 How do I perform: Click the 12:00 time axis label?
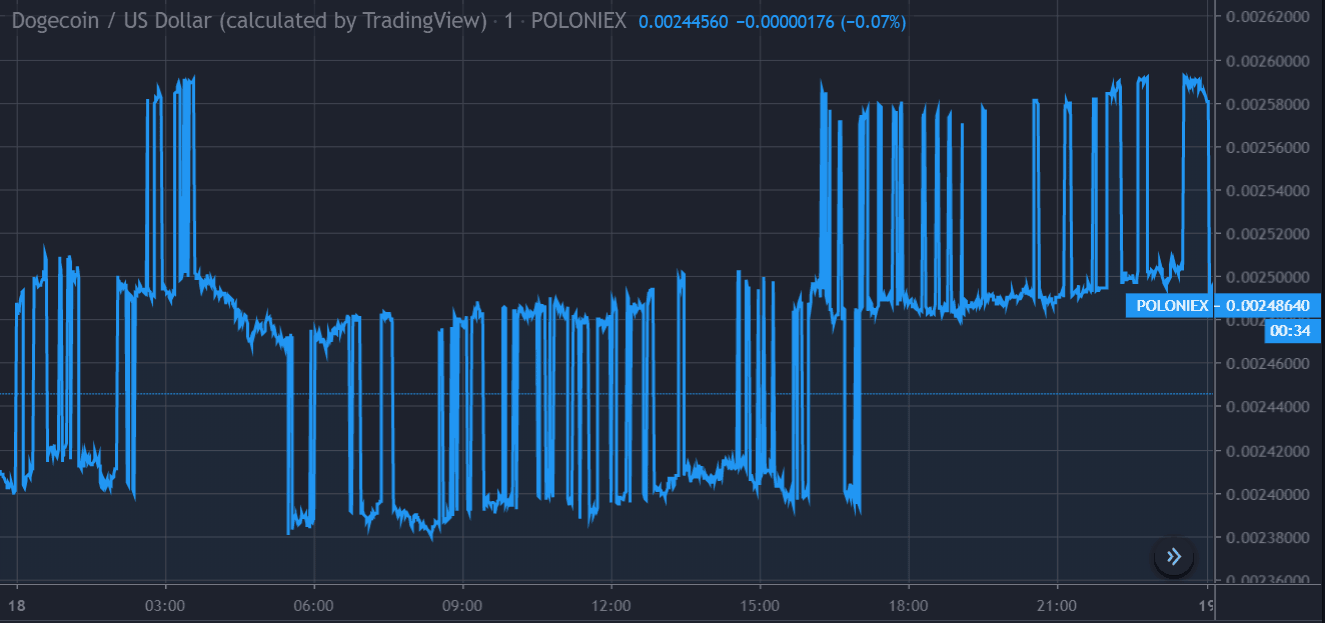click(x=611, y=606)
